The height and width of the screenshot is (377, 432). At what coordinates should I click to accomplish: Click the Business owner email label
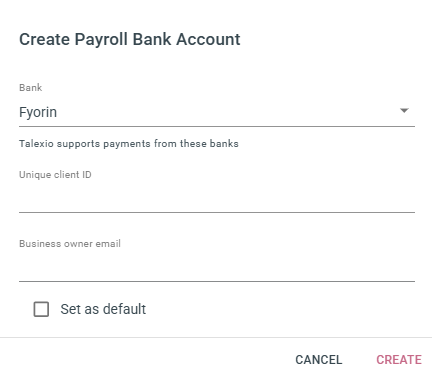click(x=70, y=244)
